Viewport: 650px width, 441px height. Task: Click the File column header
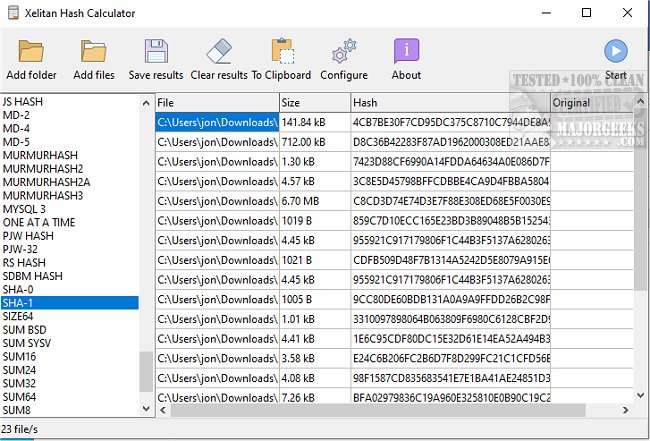coord(217,102)
